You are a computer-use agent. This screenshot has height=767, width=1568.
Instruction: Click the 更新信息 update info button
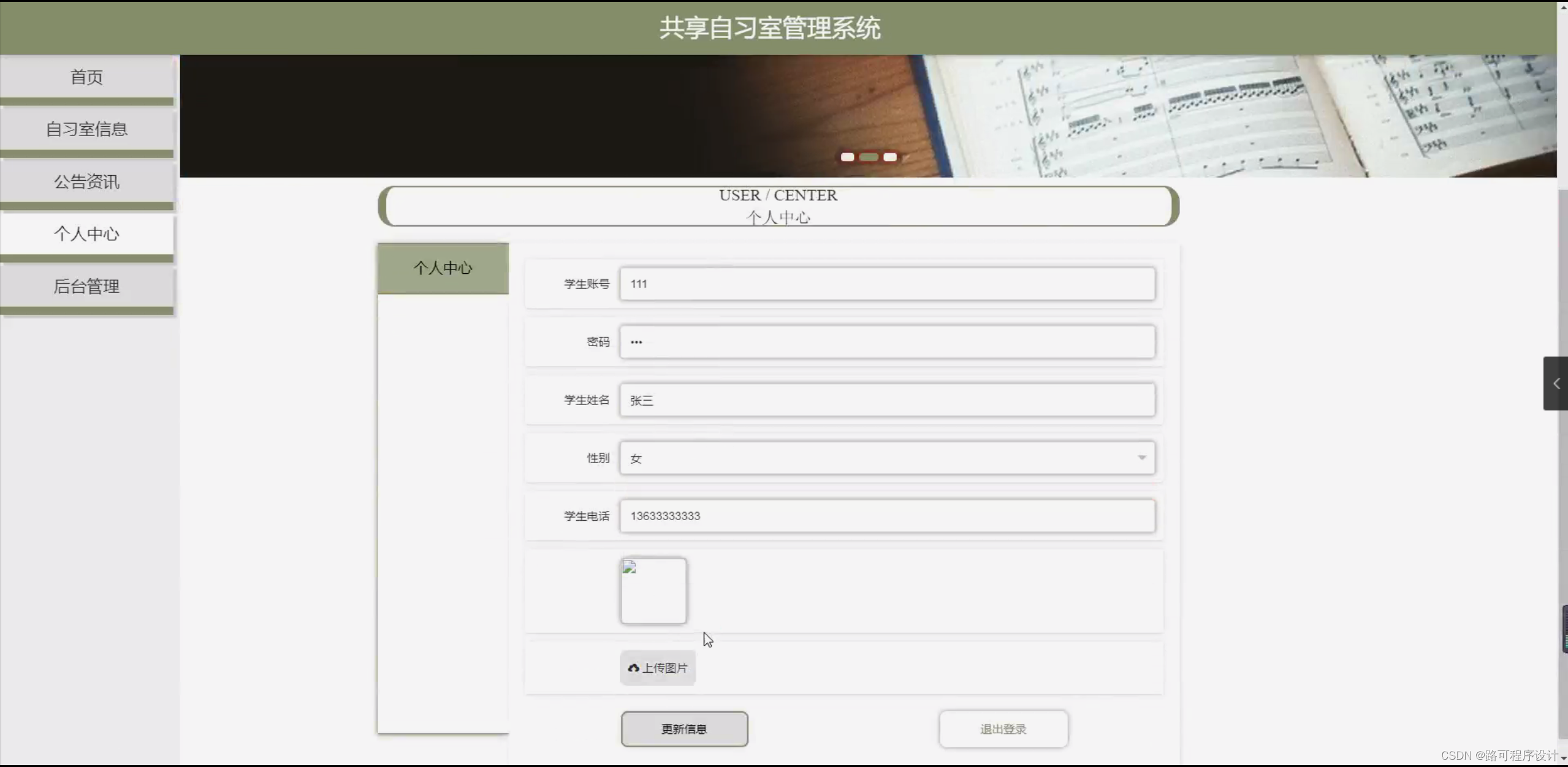[x=684, y=729]
